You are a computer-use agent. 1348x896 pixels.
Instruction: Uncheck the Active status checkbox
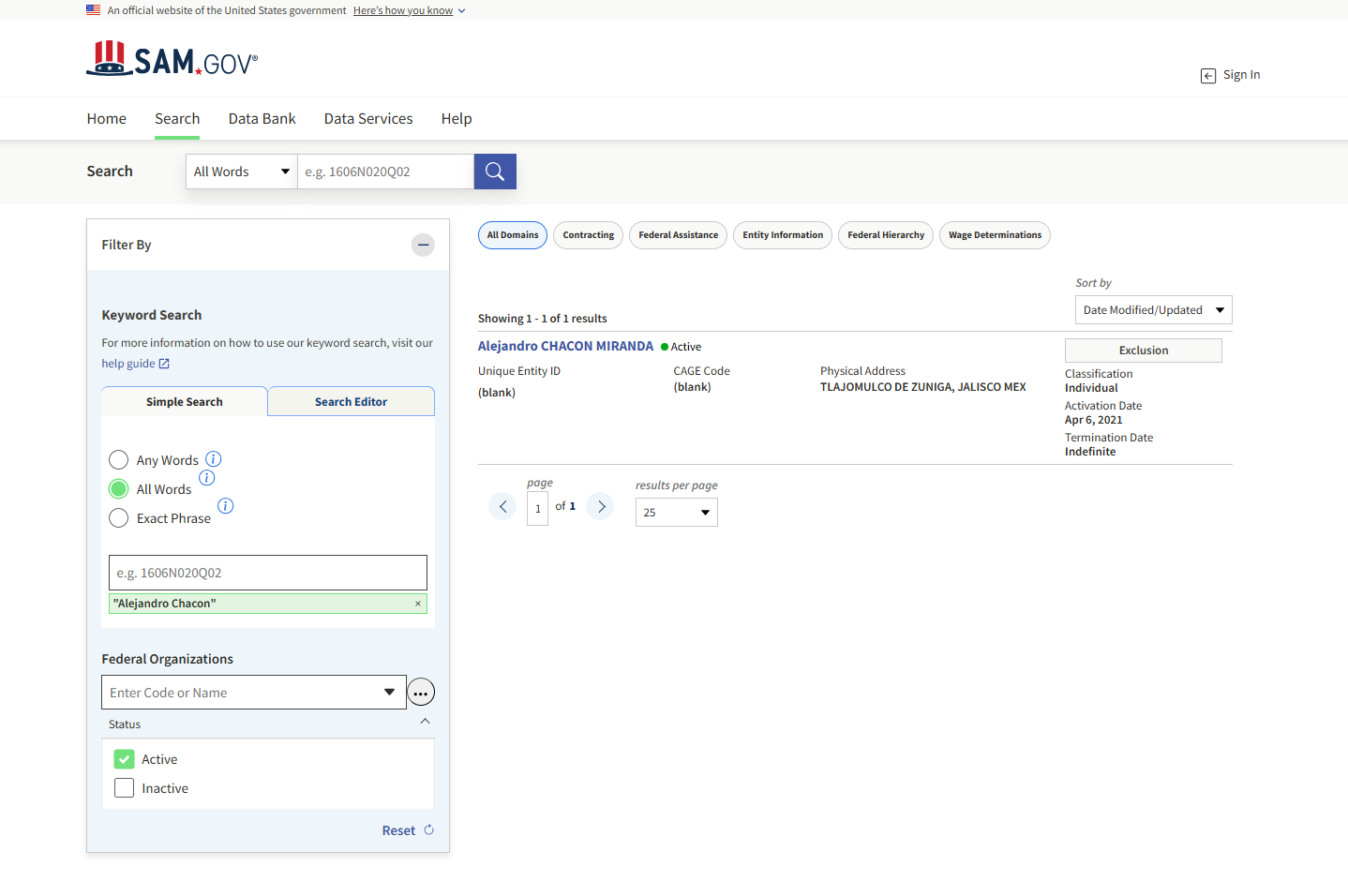coord(125,759)
